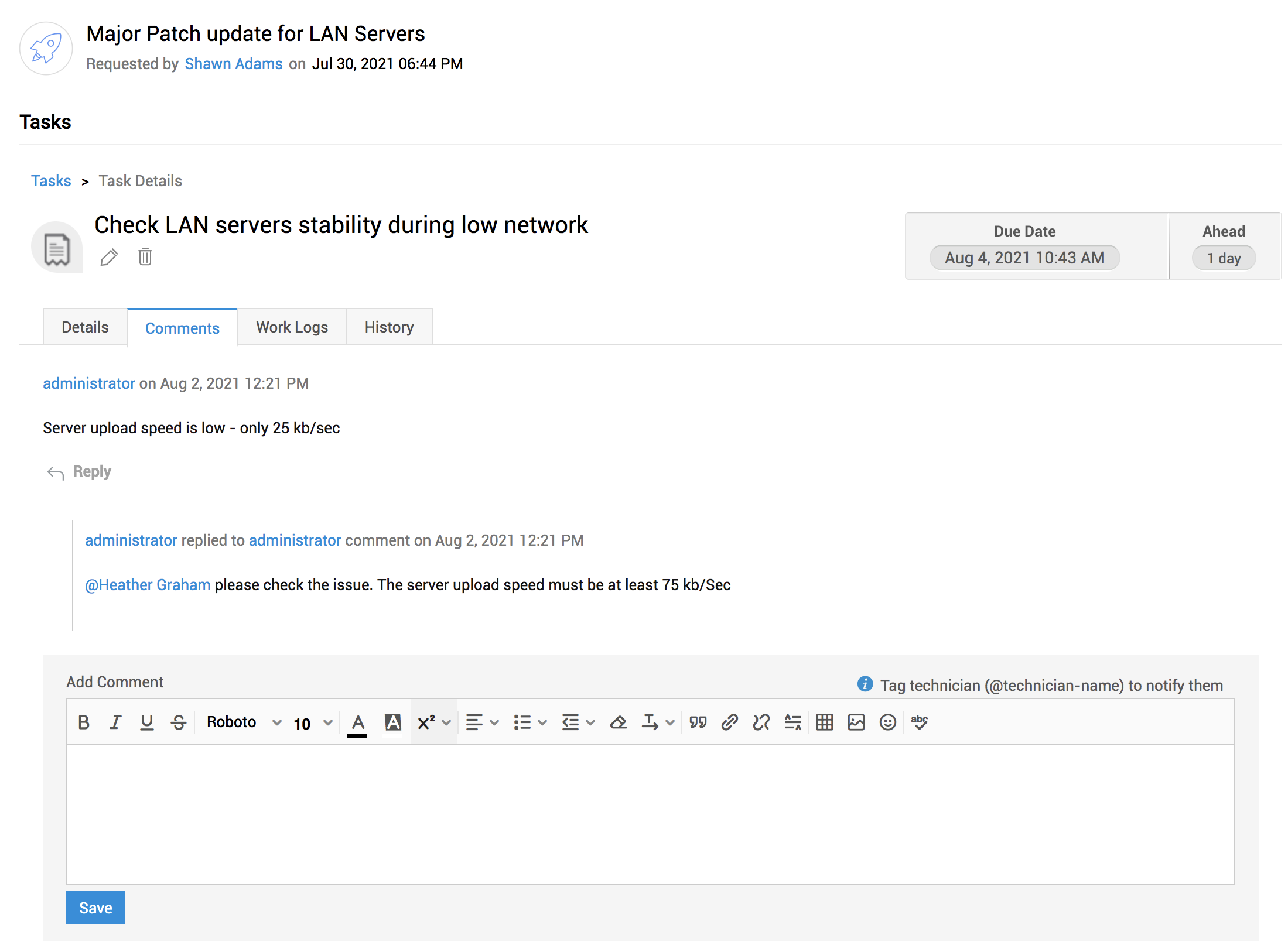Switch to the Work Logs tab
This screenshot has width=1288, height=952.
pyautogui.click(x=292, y=327)
